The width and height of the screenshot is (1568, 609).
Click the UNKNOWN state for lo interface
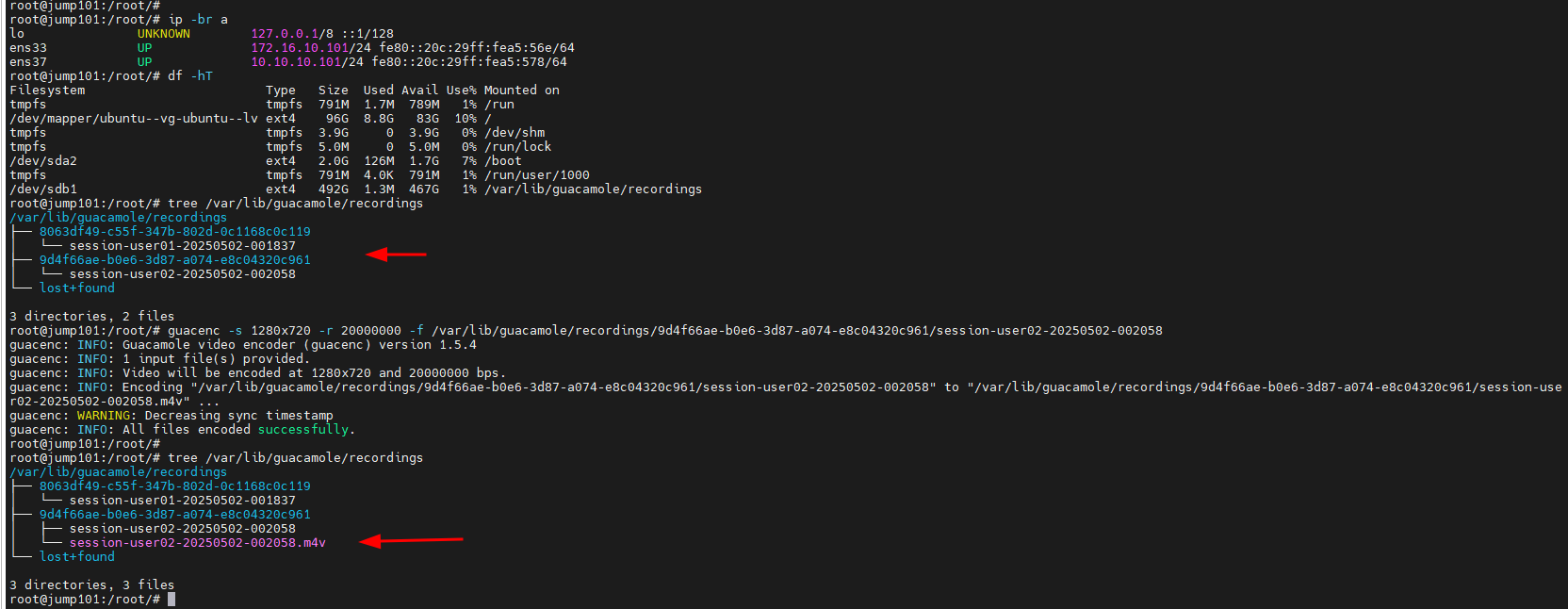point(164,34)
